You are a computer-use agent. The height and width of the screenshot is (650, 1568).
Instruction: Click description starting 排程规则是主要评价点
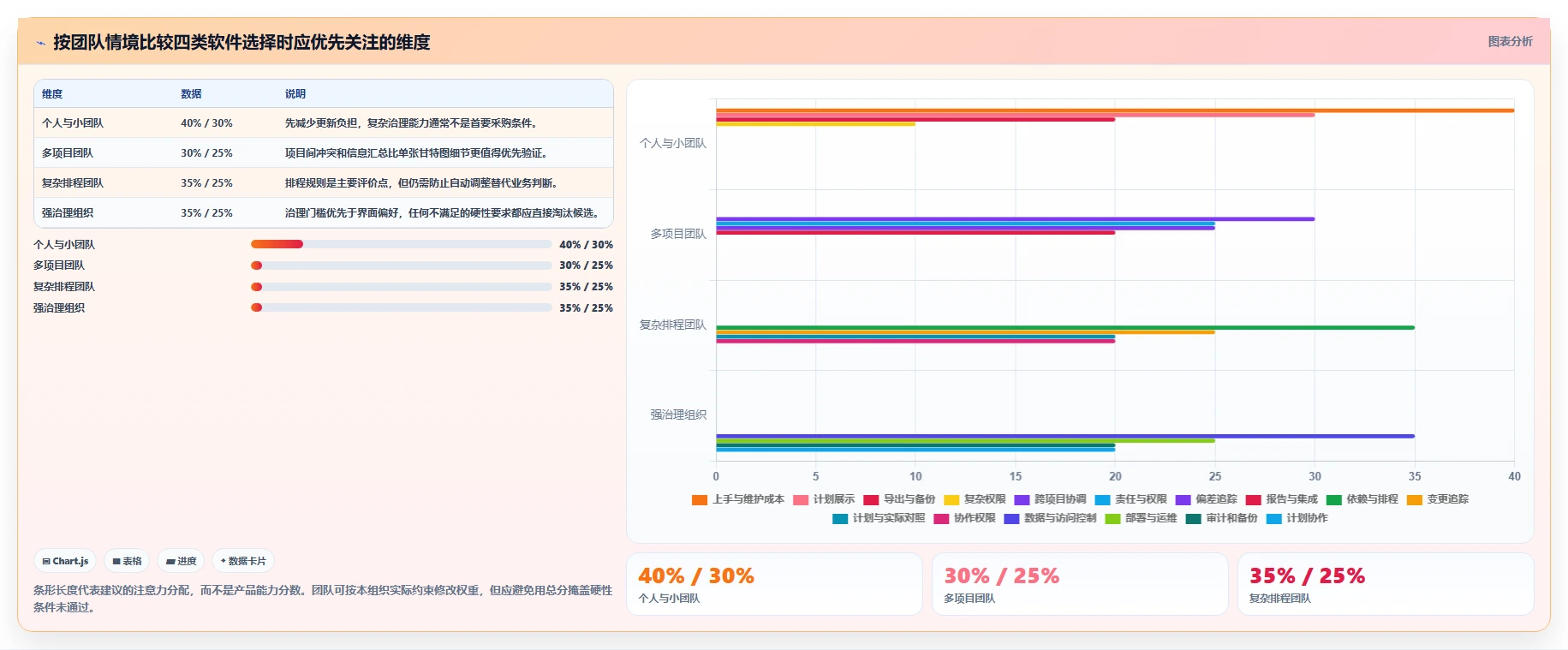(x=423, y=183)
